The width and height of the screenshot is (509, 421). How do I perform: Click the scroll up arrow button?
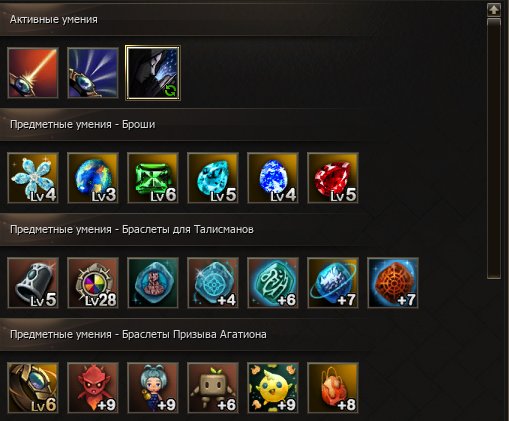pyautogui.click(x=494, y=9)
